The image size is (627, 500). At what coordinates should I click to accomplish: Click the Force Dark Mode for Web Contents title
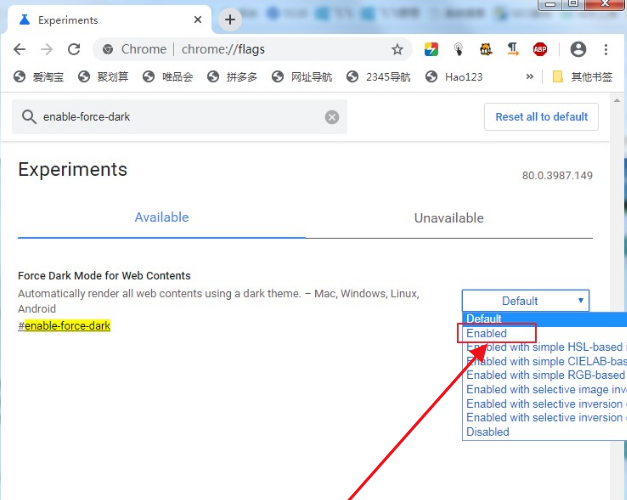pyautogui.click(x=104, y=276)
